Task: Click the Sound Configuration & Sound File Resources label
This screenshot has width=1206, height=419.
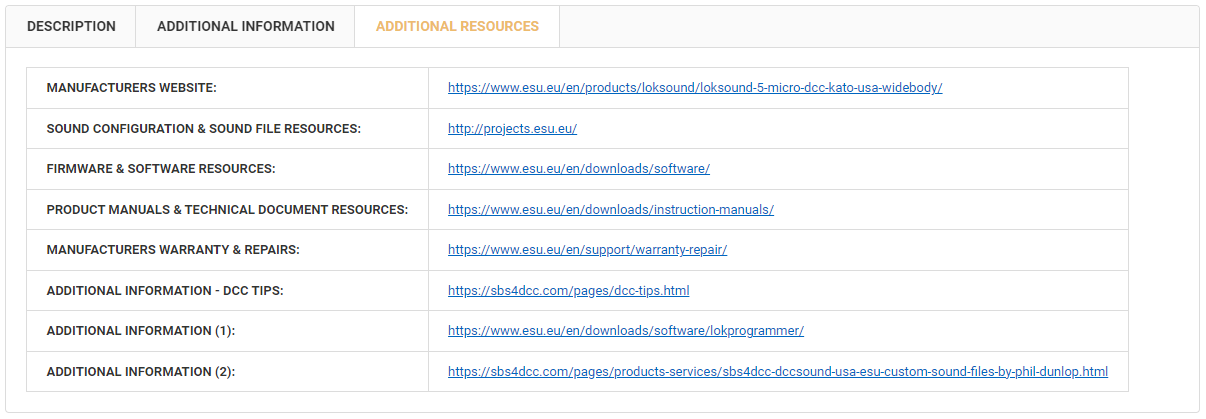Action: click(204, 129)
